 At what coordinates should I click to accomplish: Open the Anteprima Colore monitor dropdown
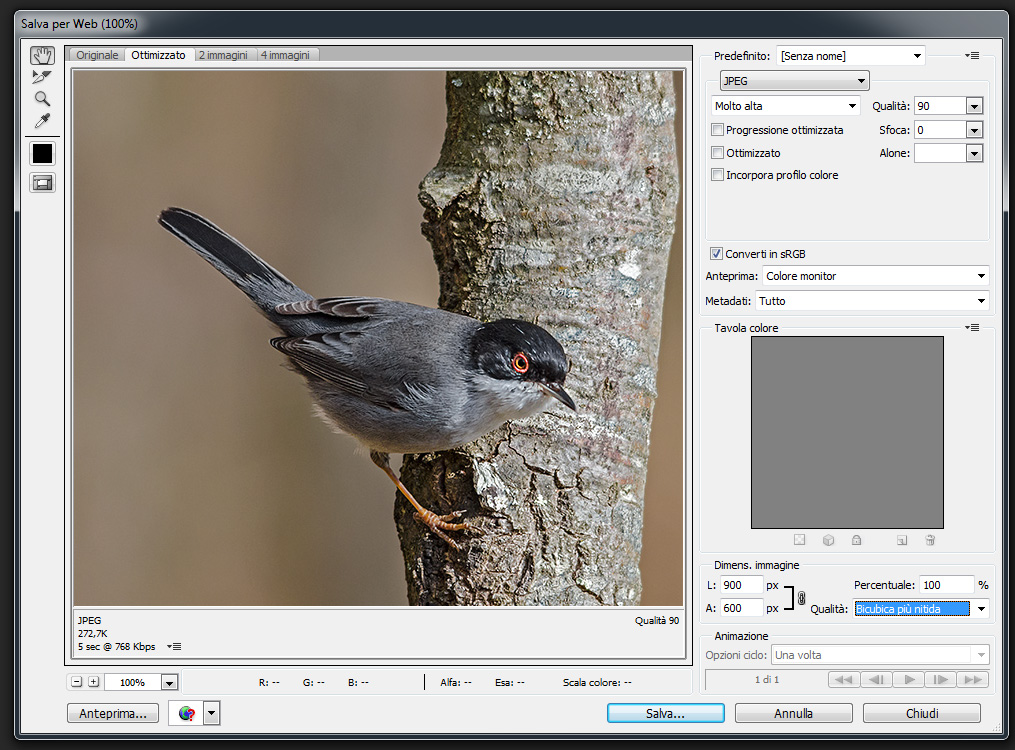(875, 276)
